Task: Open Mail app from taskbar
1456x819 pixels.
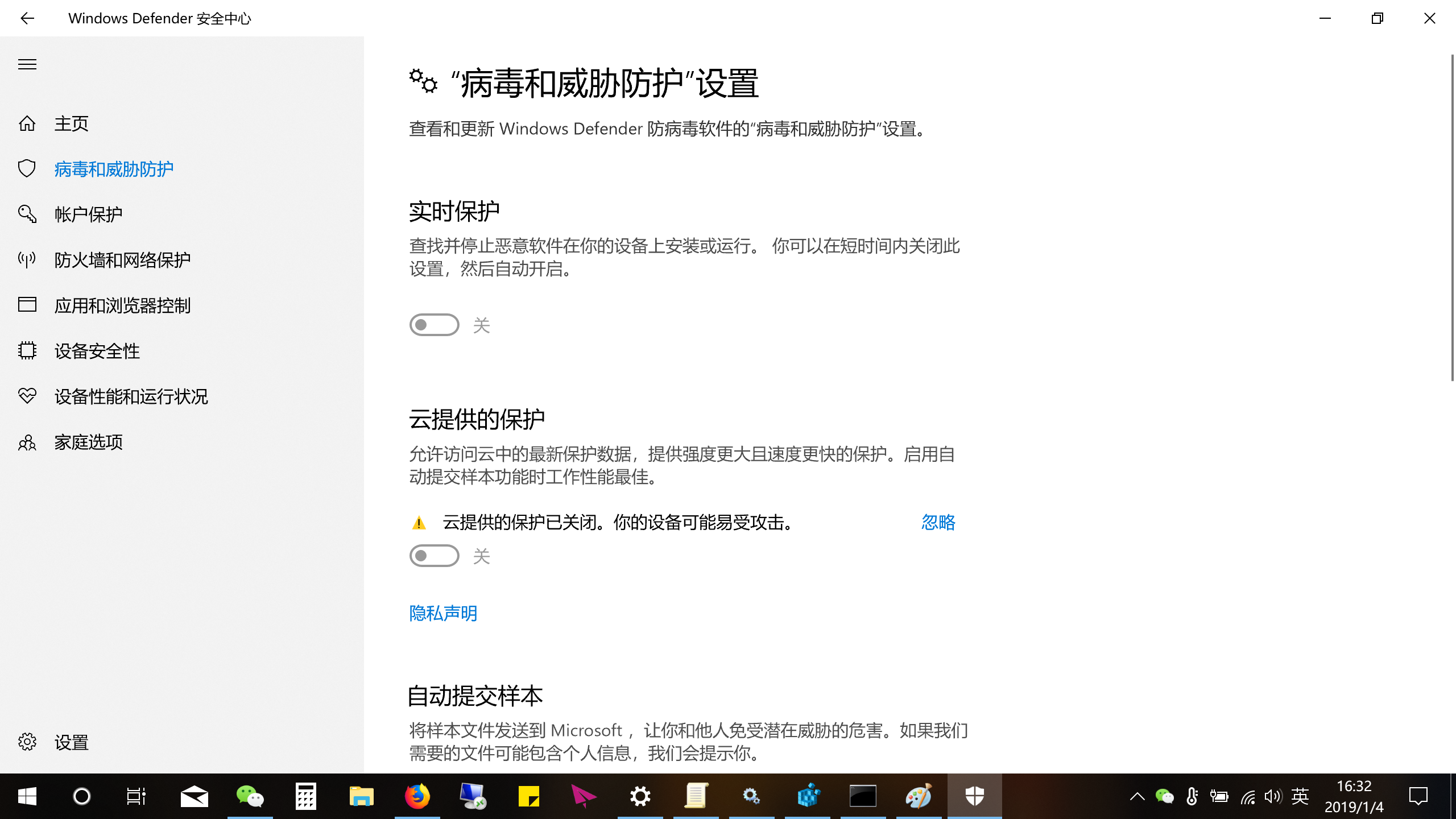Action: (x=195, y=796)
